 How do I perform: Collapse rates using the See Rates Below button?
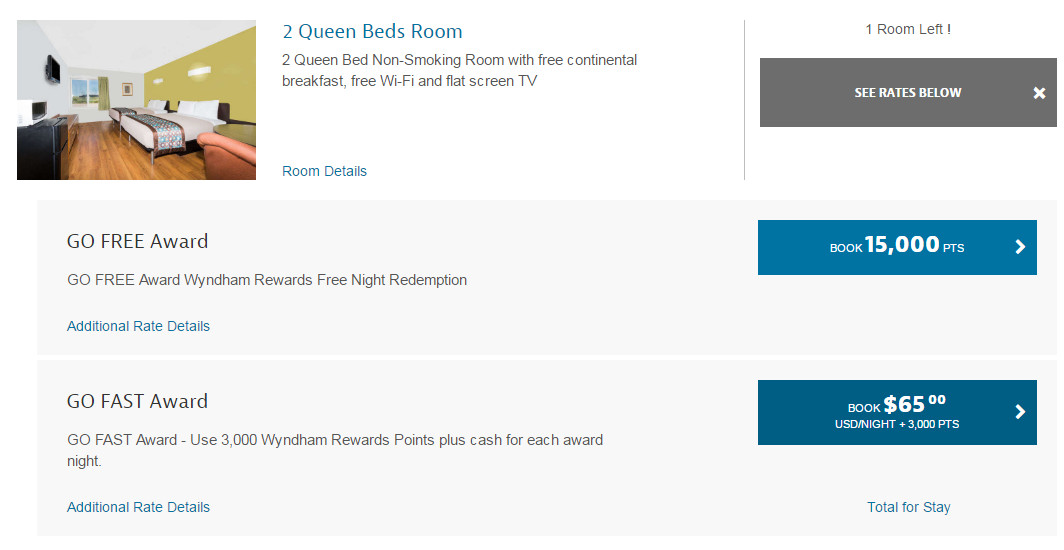(907, 93)
